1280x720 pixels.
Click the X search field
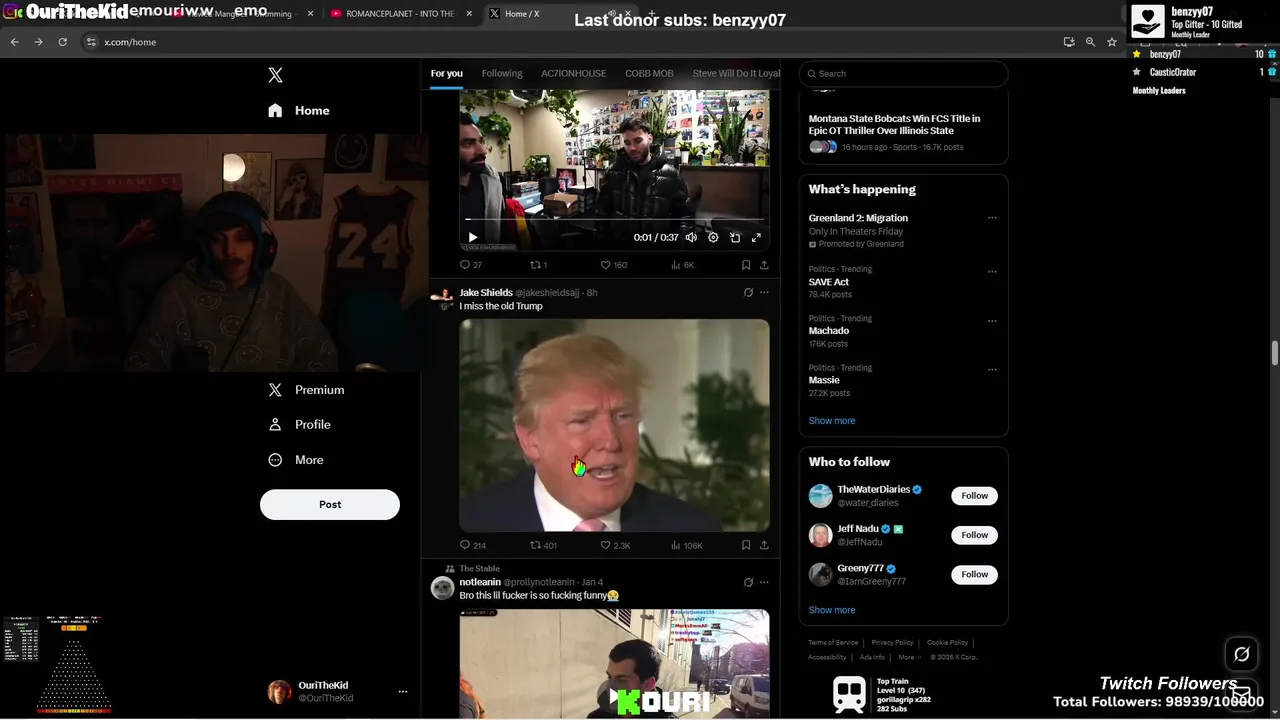pyautogui.click(x=903, y=73)
